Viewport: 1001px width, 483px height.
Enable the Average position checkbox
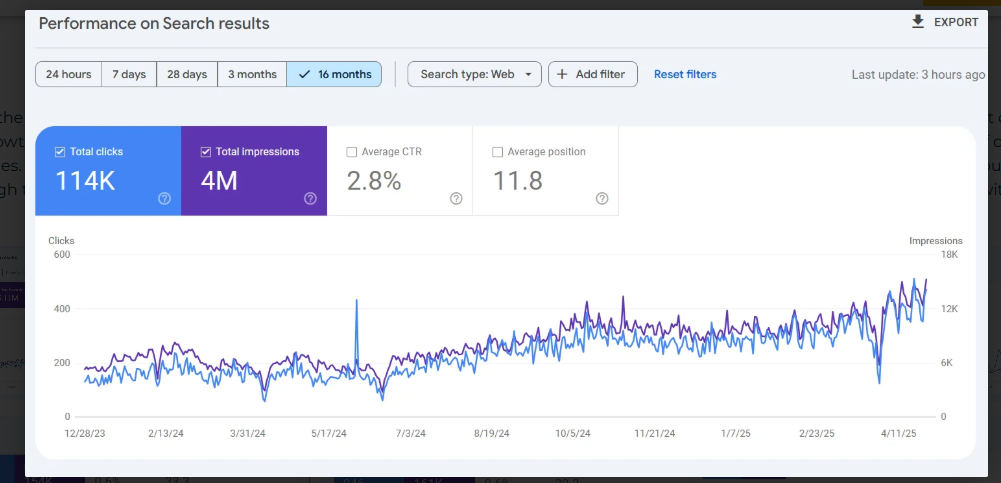(497, 152)
